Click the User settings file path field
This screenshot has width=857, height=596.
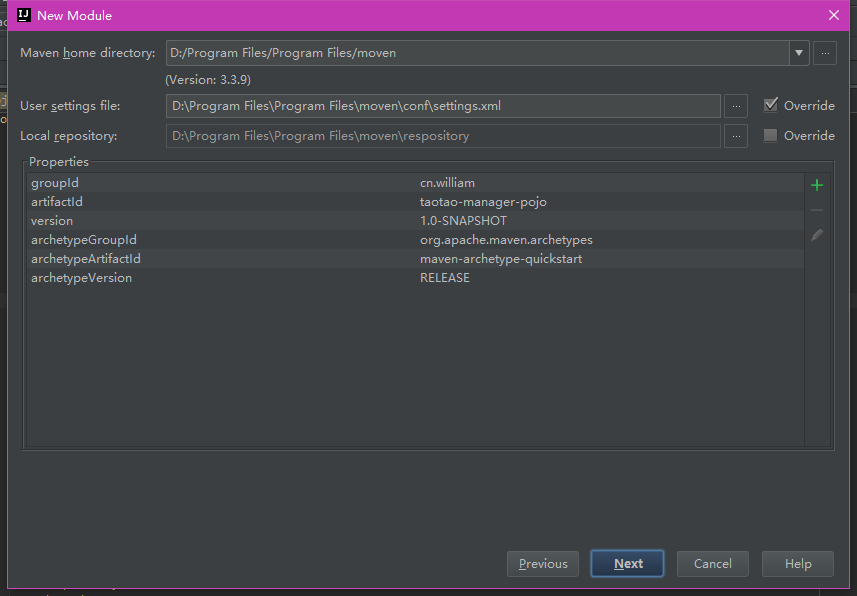443,106
